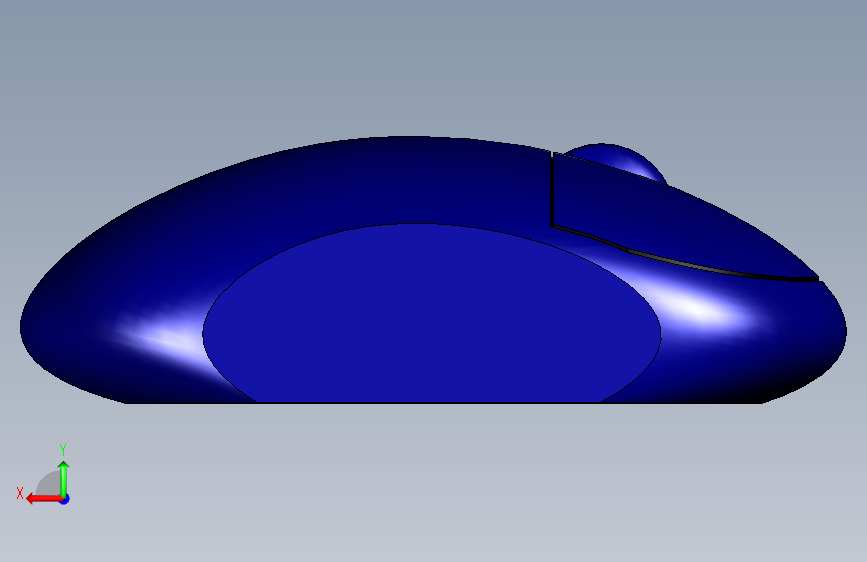
Task: Select the flat elliptical face of the model
Action: 431,315
